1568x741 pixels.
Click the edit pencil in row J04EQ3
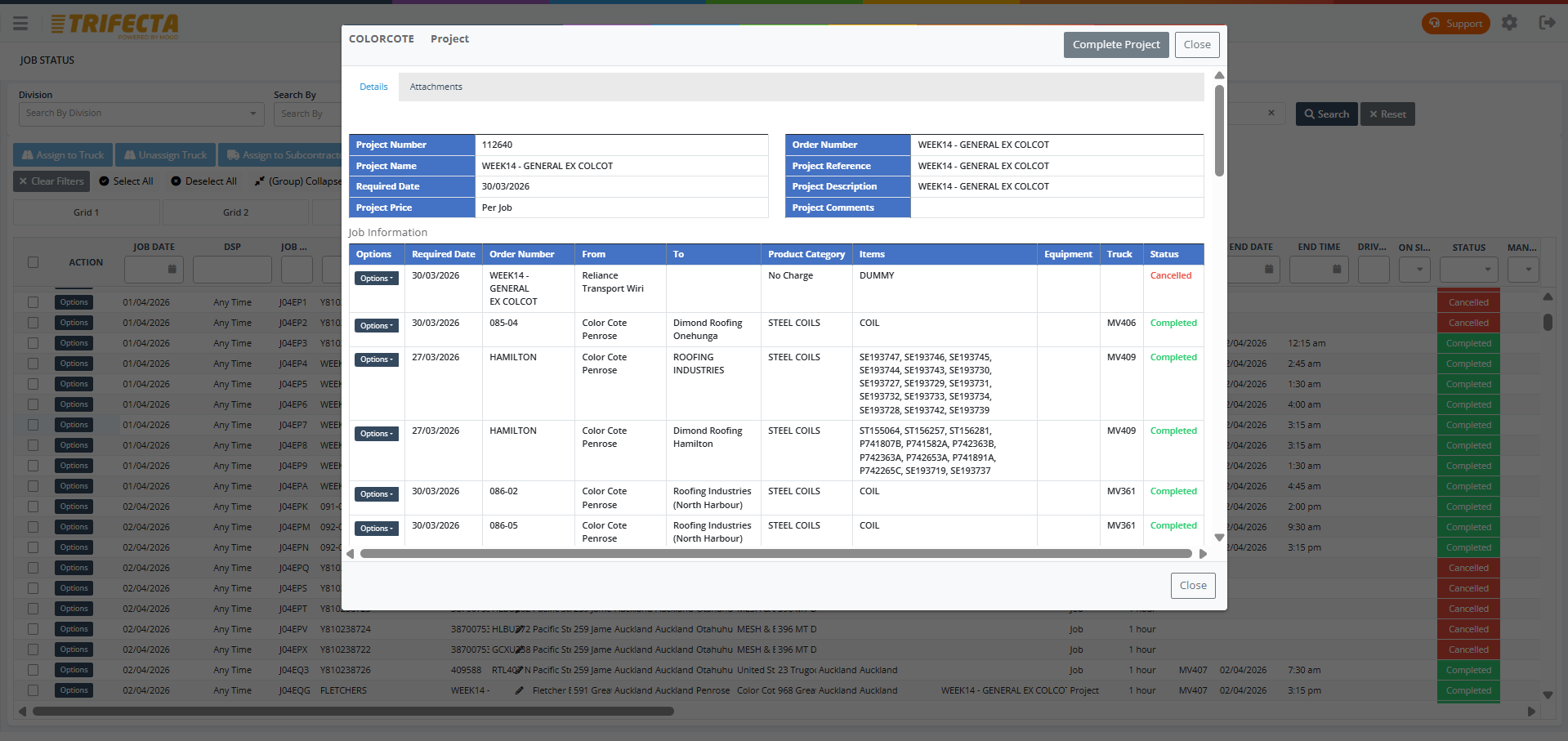pos(520,671)
